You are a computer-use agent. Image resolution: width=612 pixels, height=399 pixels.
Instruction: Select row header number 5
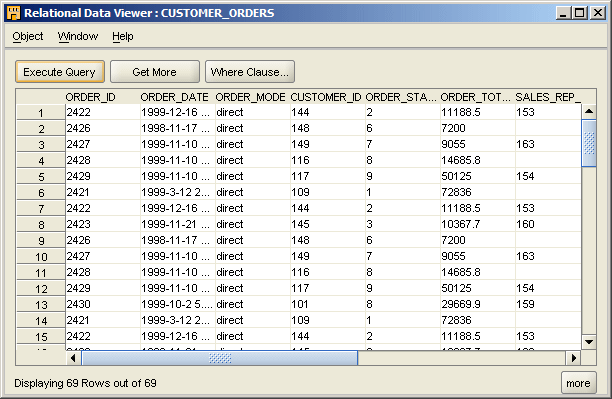(41, 176)
